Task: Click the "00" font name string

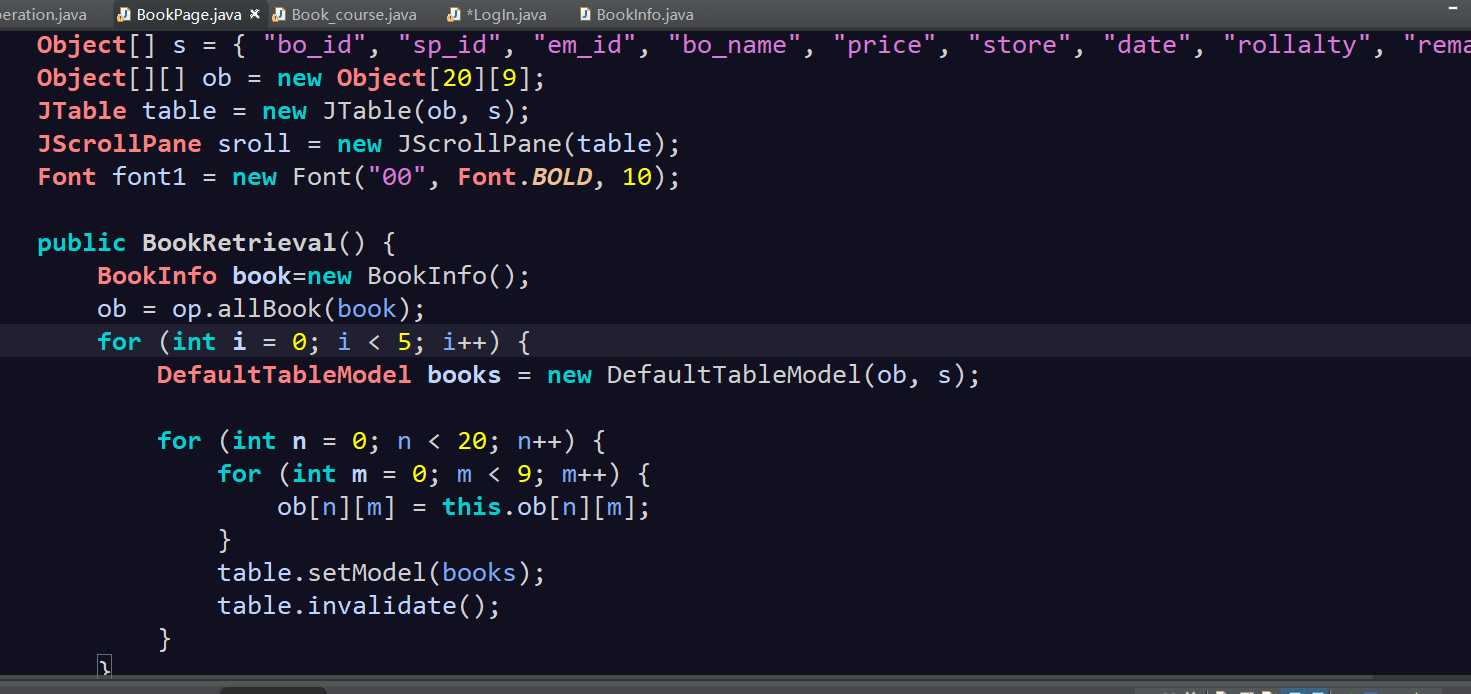Action: [x=397, y=177]
